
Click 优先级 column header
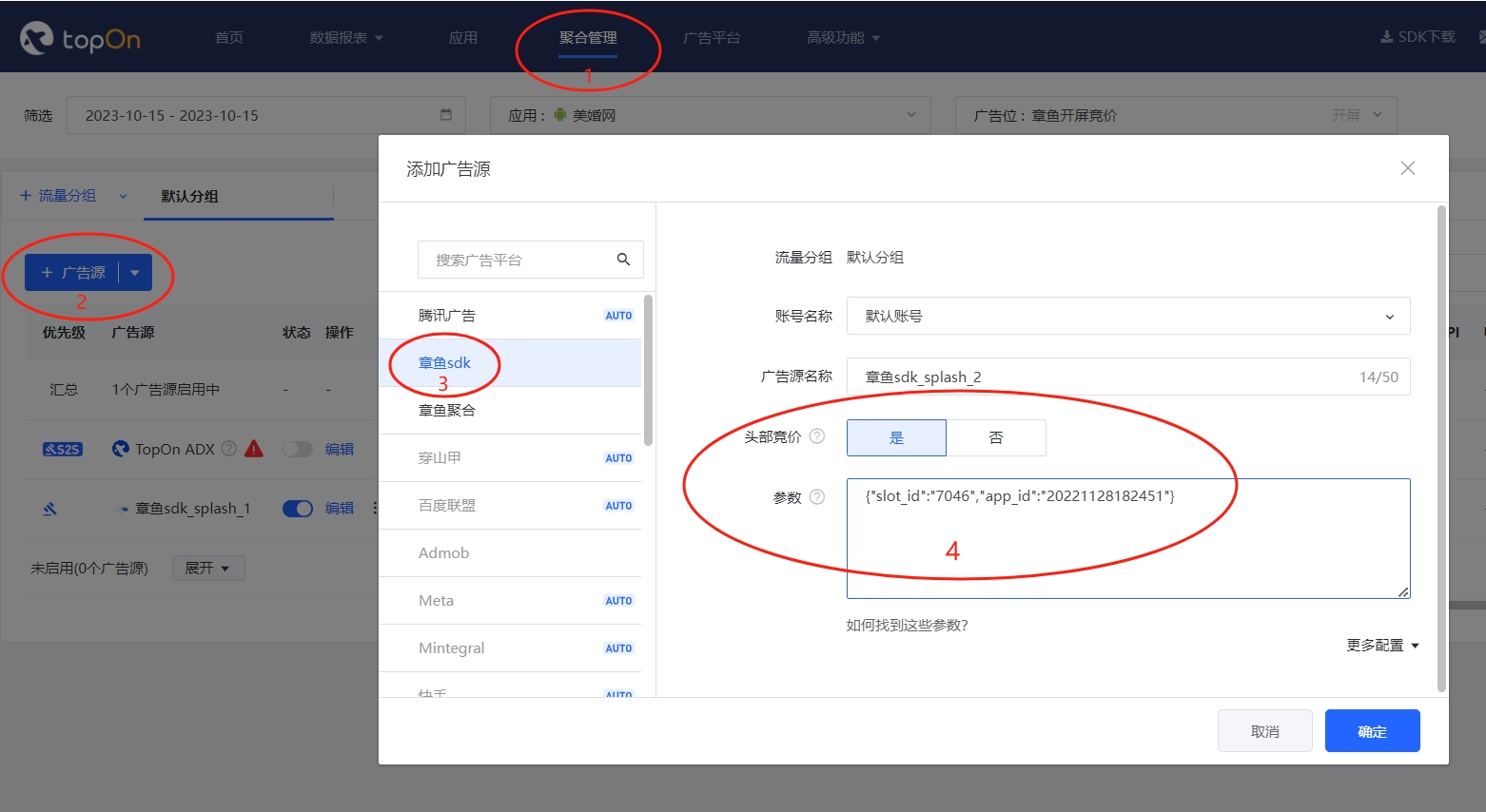tap(64, 332)
